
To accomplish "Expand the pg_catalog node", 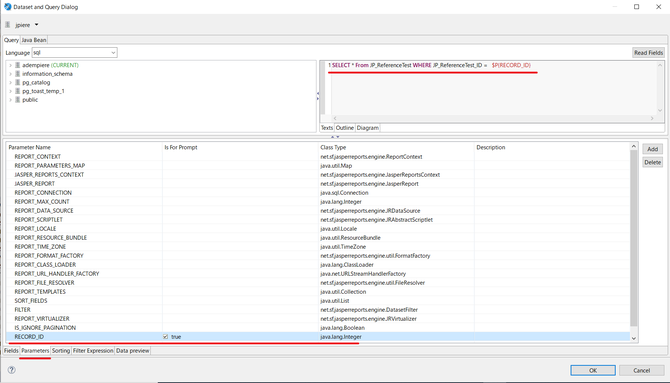I will pyautogui.click(x=11, y=82).
